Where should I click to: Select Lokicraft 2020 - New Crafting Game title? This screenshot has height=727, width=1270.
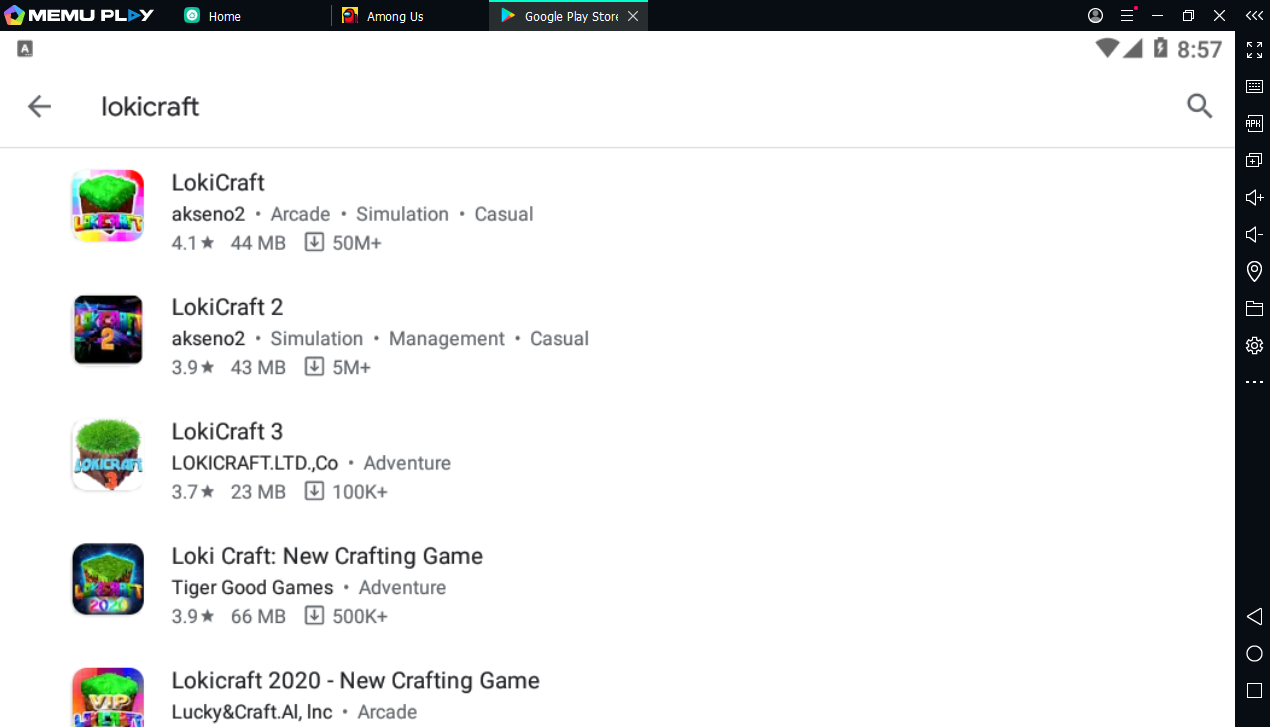356,681
